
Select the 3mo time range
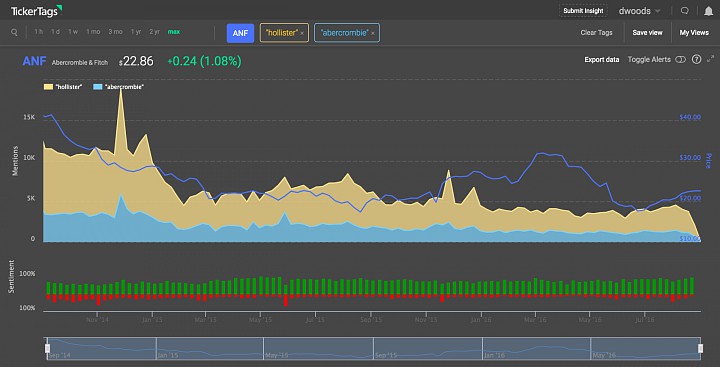point(115,32)
